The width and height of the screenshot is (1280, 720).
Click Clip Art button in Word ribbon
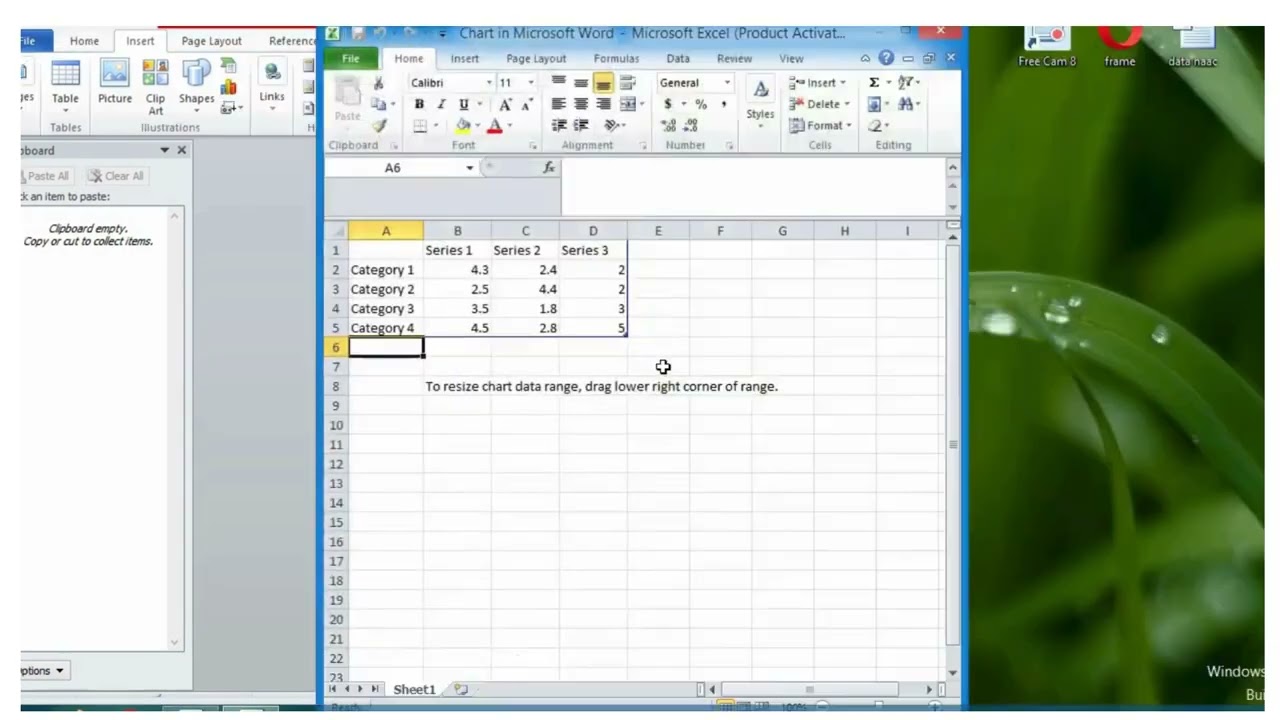(x=155, y=88)
